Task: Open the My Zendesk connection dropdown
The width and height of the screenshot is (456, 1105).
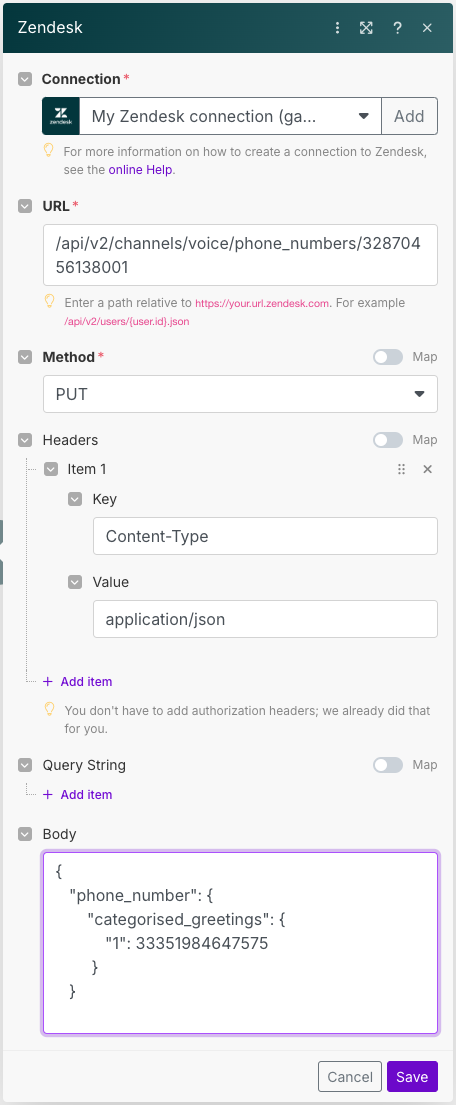Action: coord(230,116)
